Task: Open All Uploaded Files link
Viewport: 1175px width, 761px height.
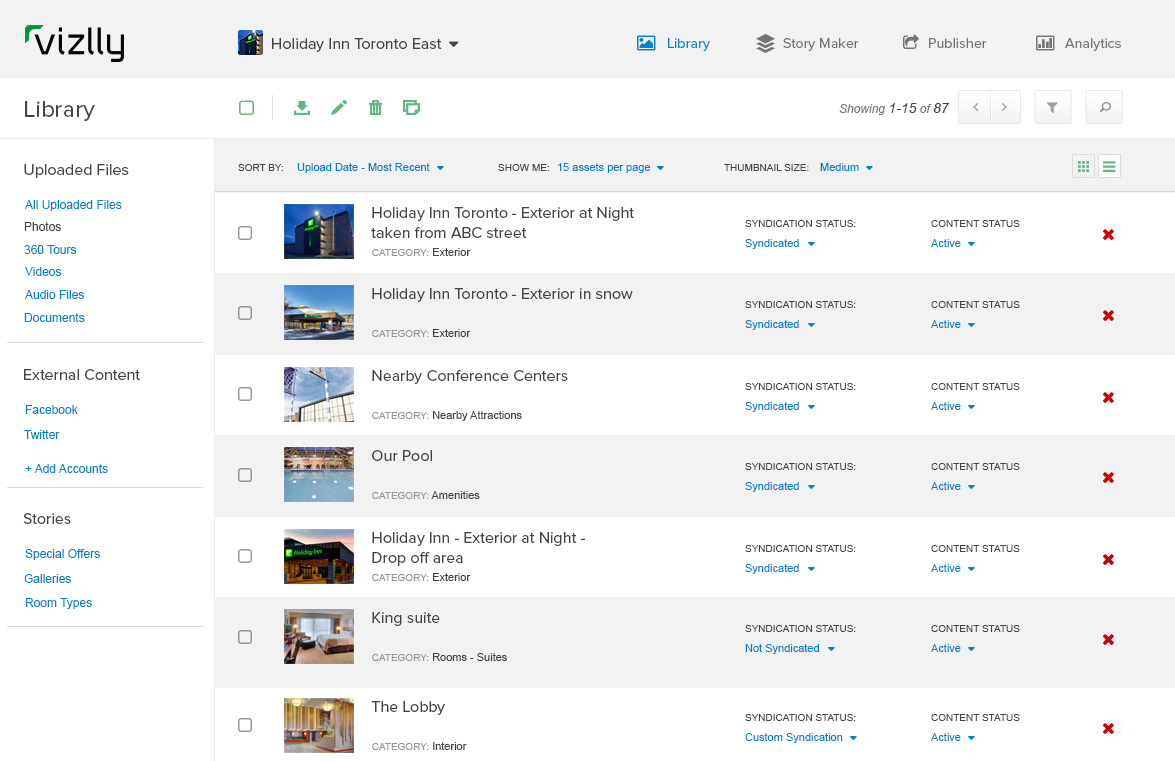Action: (x=73, y=204)
